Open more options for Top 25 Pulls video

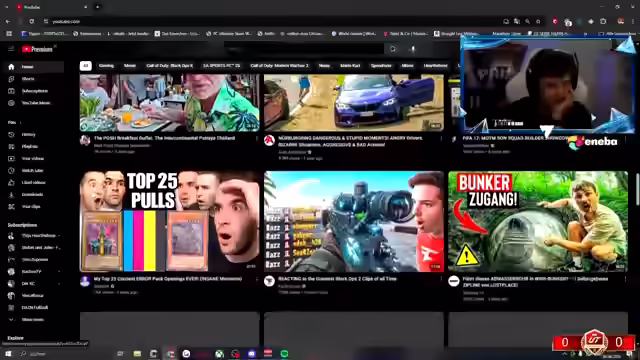pyautogui.click(x=257, y=280)
